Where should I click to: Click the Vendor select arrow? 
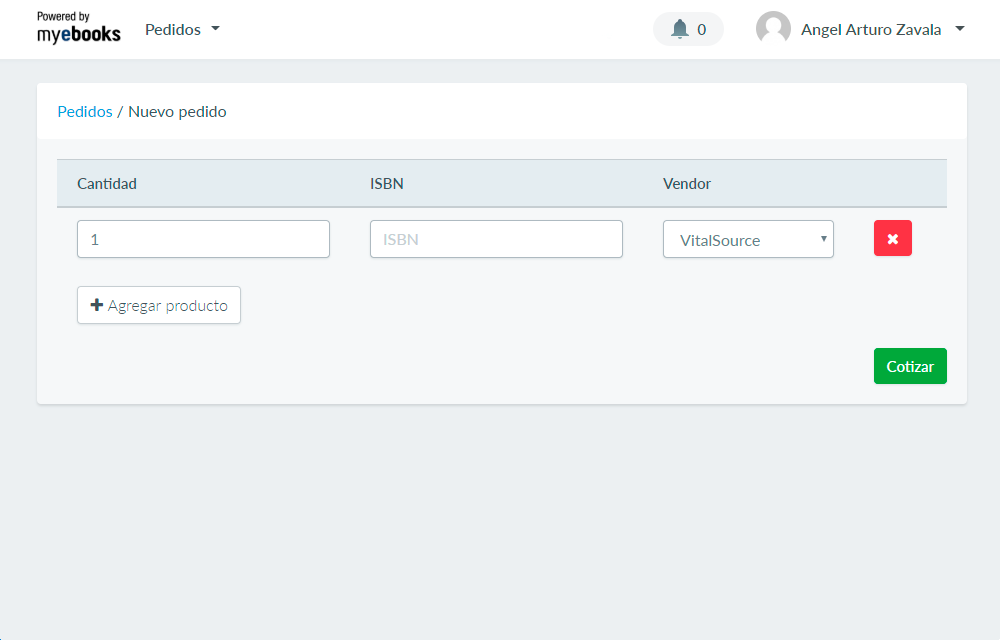(823, 239)
